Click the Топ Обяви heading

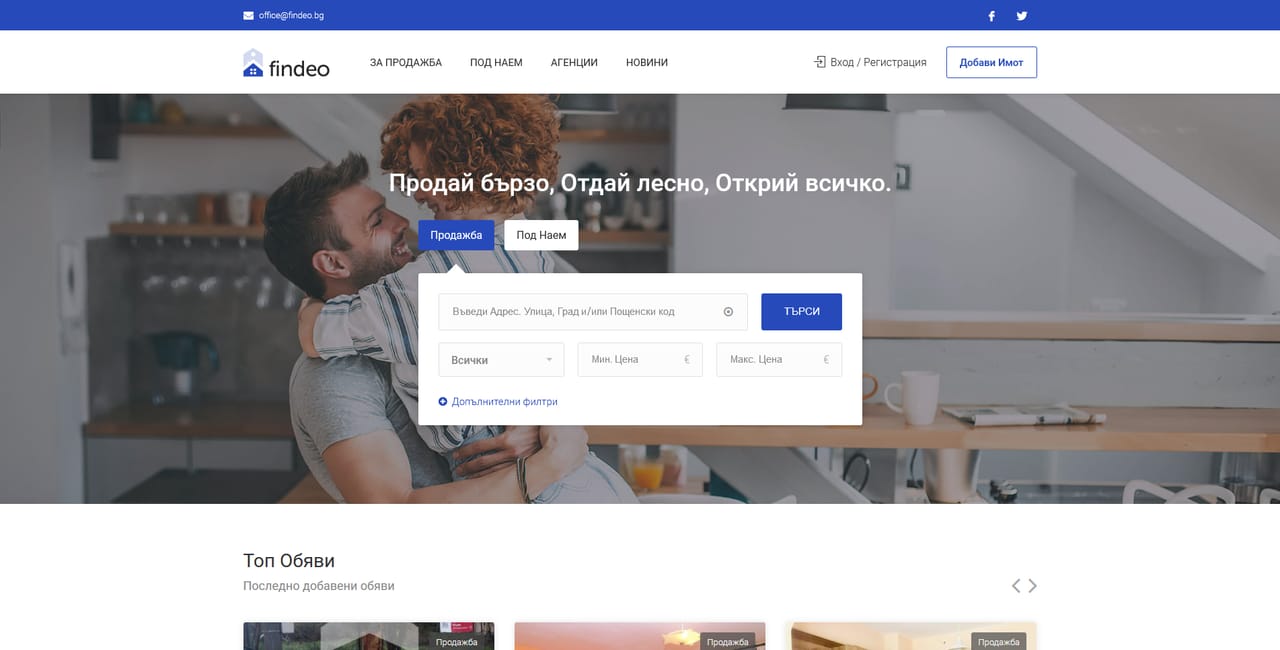tap(289, 560)
